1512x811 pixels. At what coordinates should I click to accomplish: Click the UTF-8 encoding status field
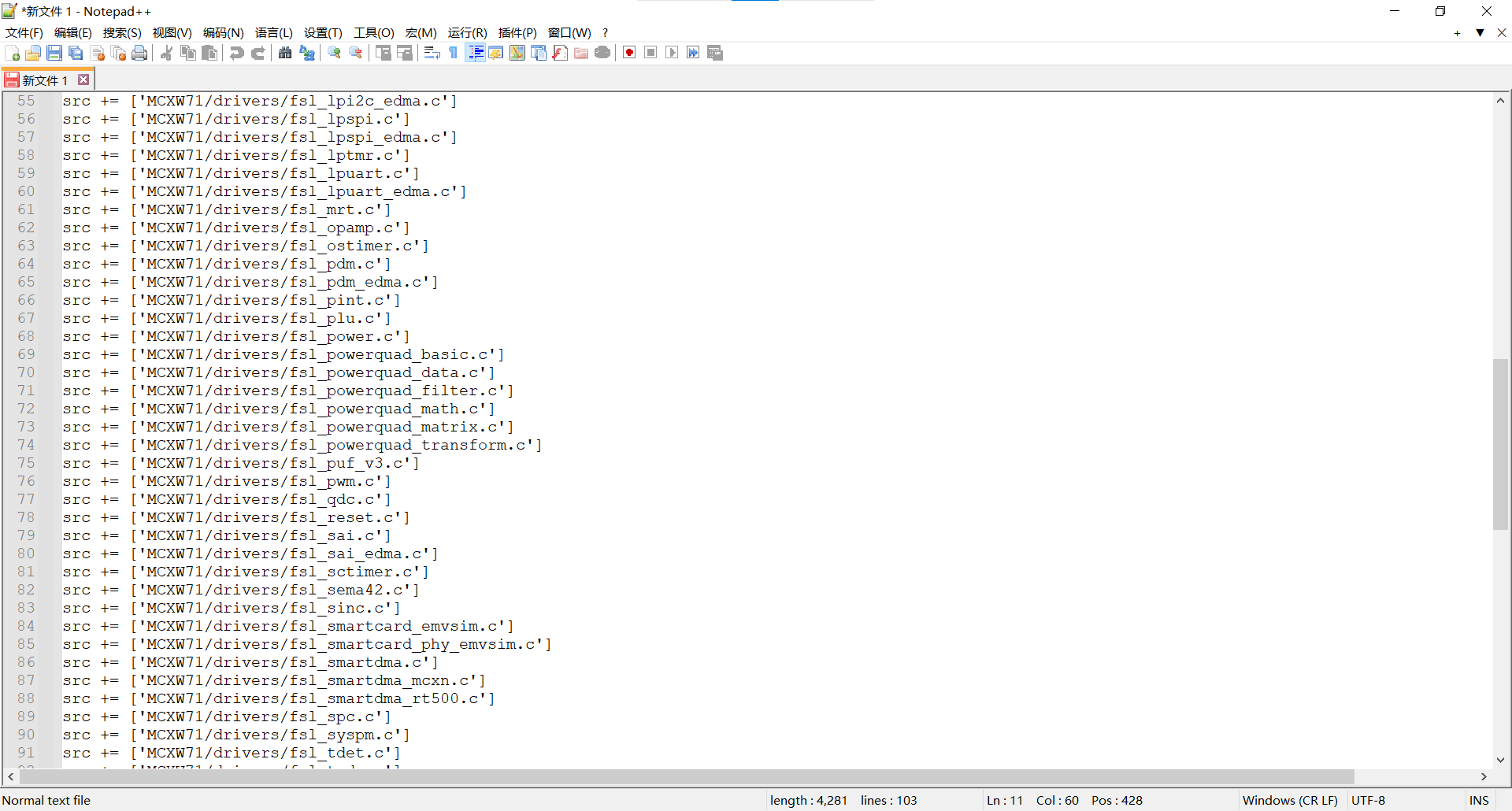point(1368,800)
